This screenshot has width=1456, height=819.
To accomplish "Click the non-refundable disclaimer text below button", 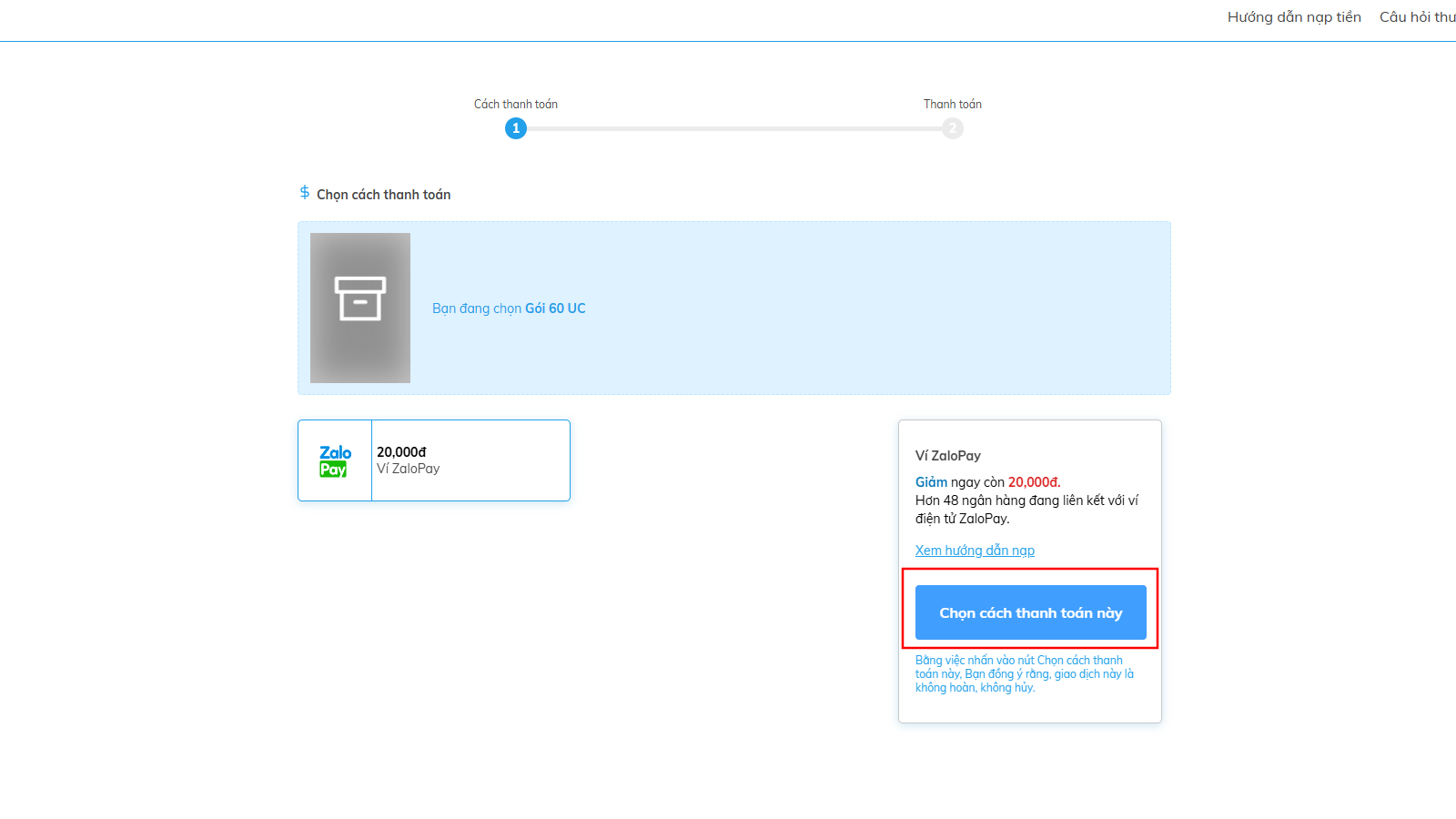I will 1024,674.
